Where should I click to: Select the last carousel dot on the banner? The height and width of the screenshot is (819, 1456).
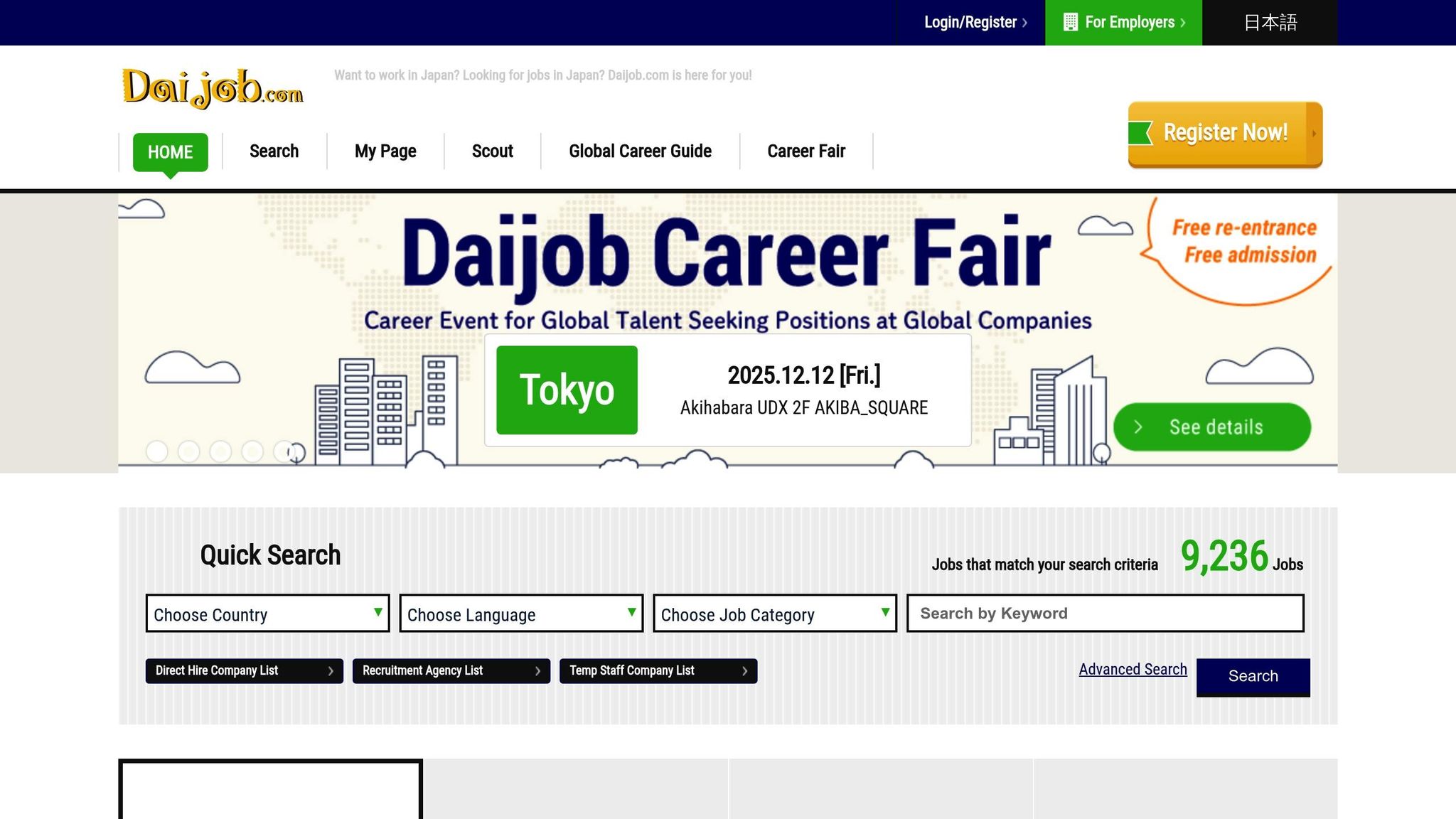point(283,452)
